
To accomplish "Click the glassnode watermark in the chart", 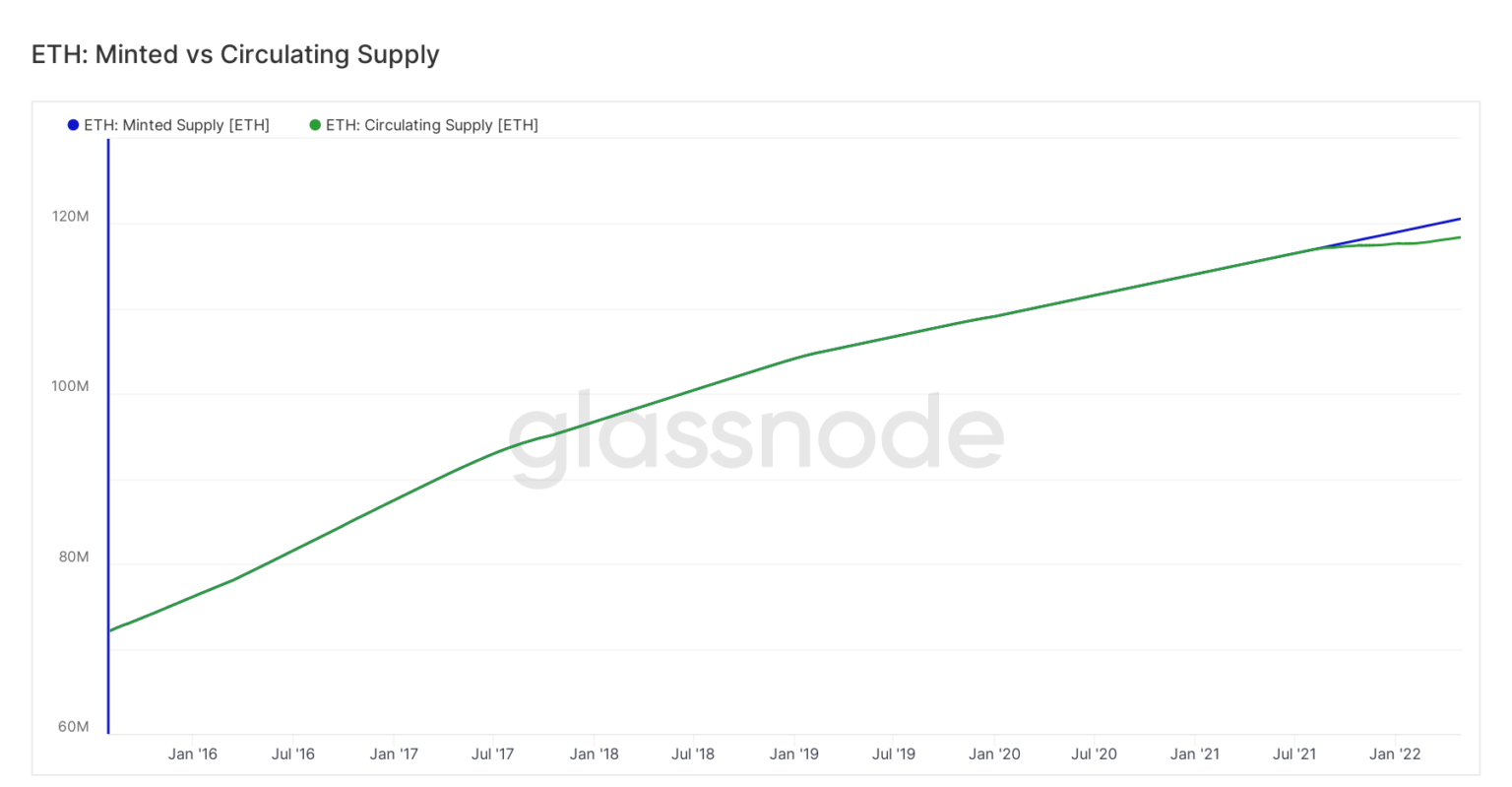I will pos(756,439).
